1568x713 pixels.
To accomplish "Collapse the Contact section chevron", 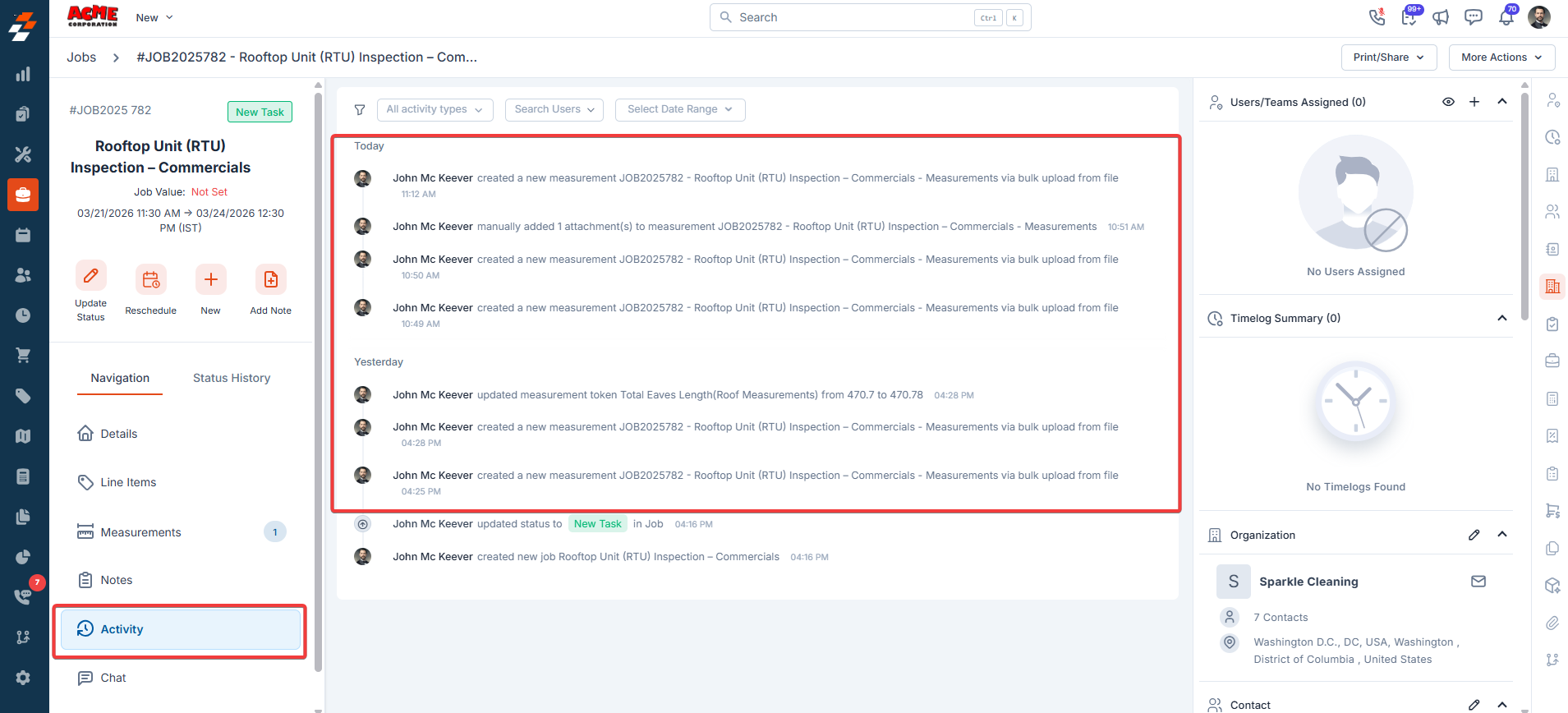I will tap(1502, 705).
